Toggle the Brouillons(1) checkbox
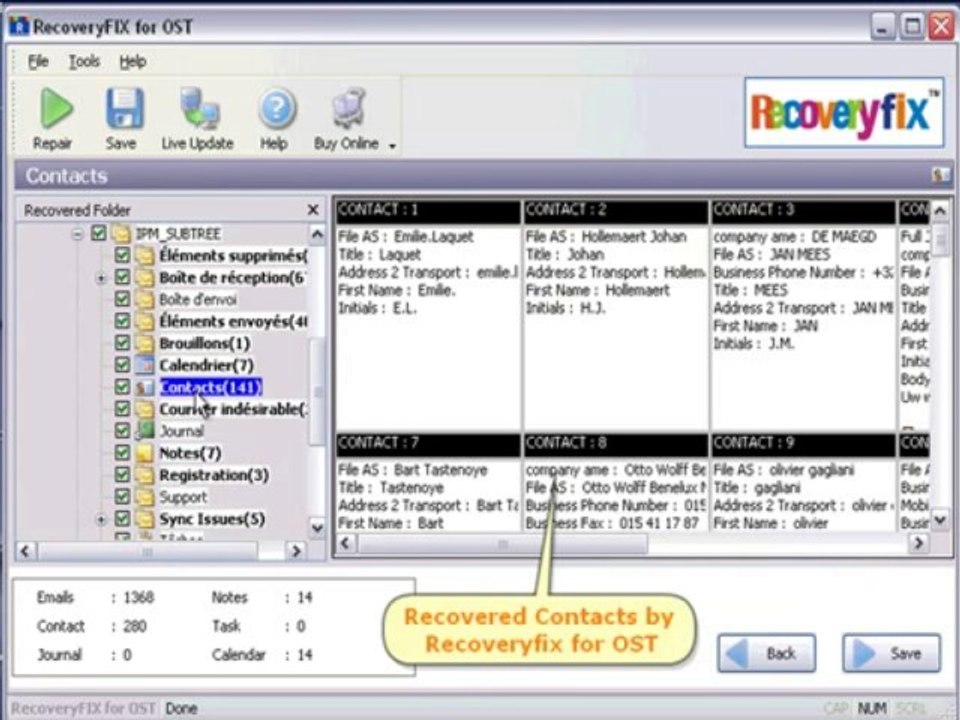Screen dimensions: 960x720 click(122, 343)
